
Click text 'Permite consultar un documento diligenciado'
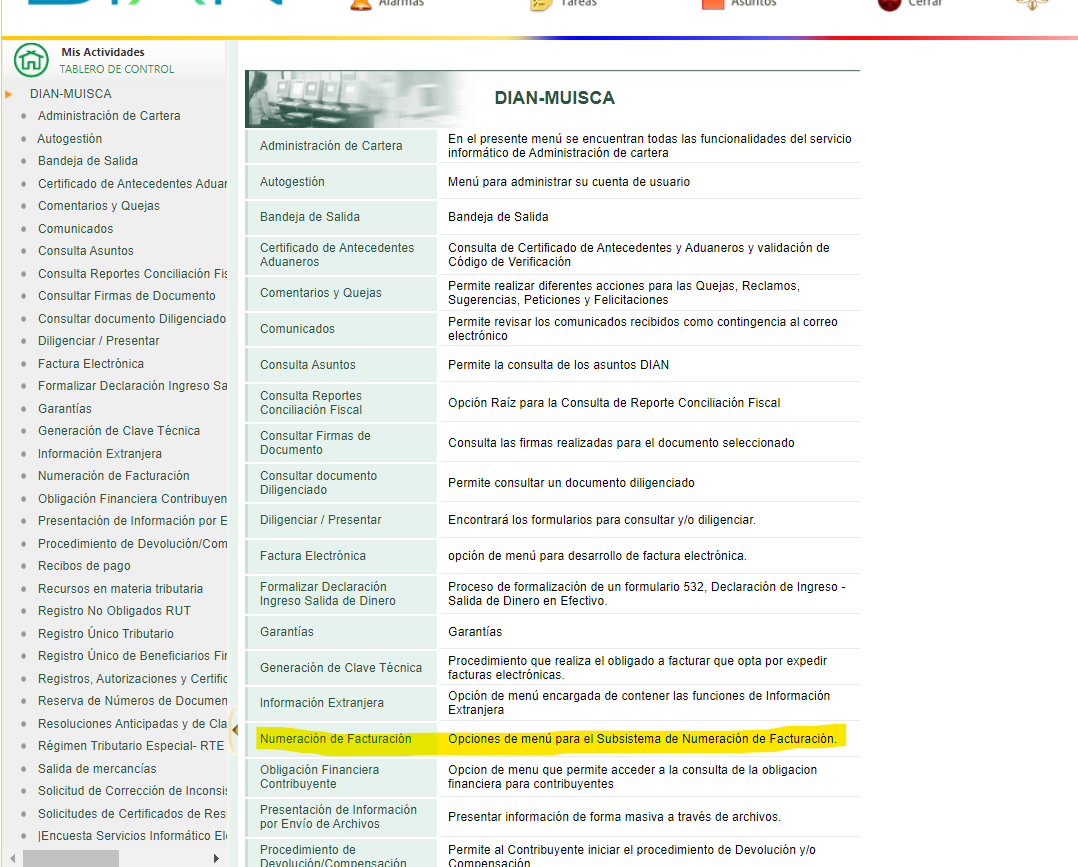(571, 483)
